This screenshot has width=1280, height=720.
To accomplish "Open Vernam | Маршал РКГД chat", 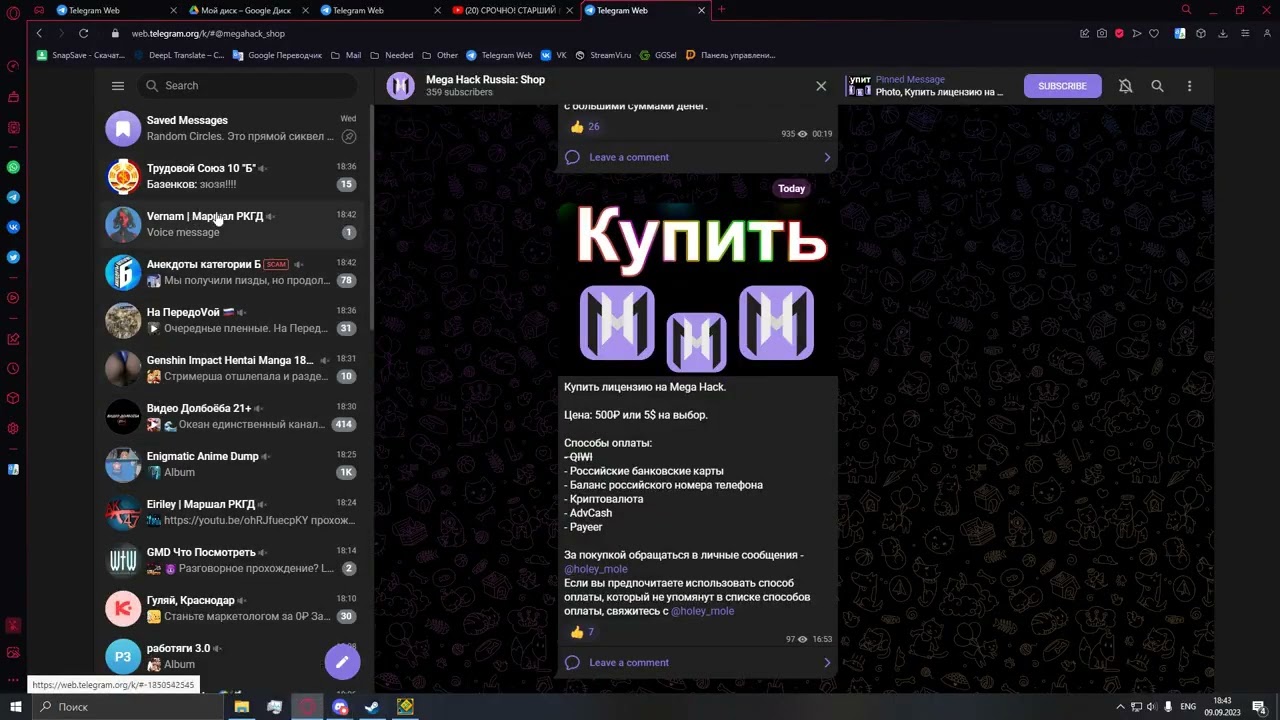I will click(233, 224).
